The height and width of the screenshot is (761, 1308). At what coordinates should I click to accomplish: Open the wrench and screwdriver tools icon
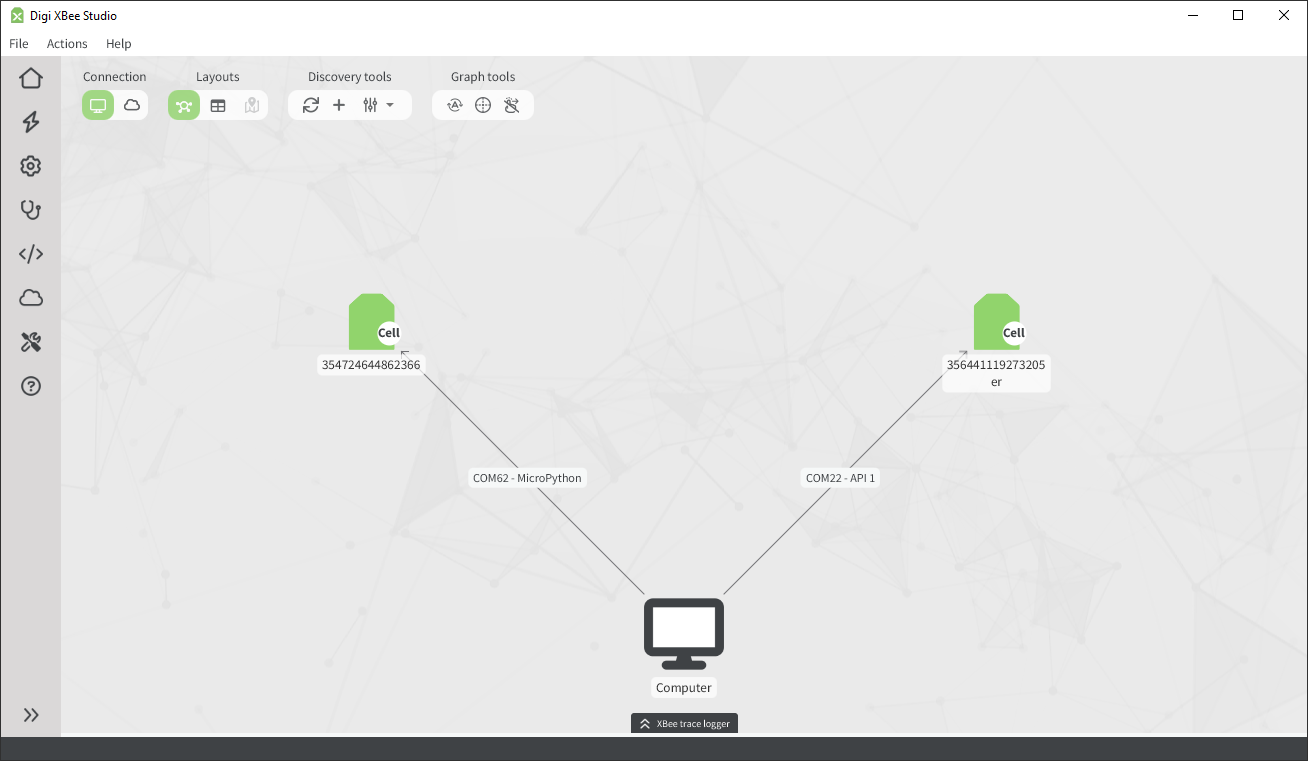coord(31,342)
